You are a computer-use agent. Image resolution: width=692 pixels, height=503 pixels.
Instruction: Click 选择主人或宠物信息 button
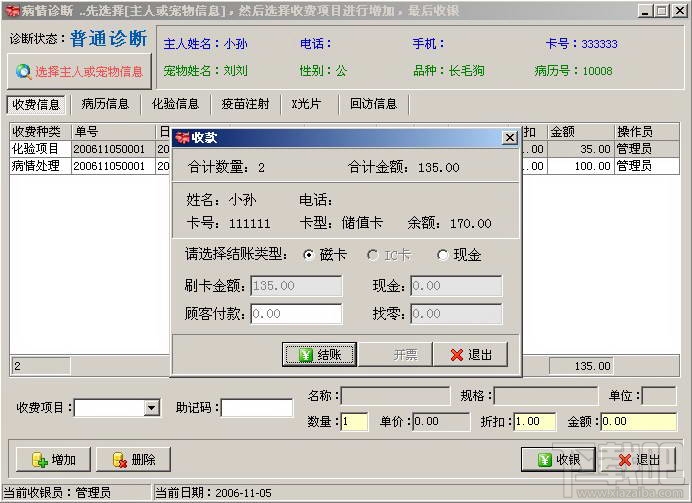pos(79,71)
